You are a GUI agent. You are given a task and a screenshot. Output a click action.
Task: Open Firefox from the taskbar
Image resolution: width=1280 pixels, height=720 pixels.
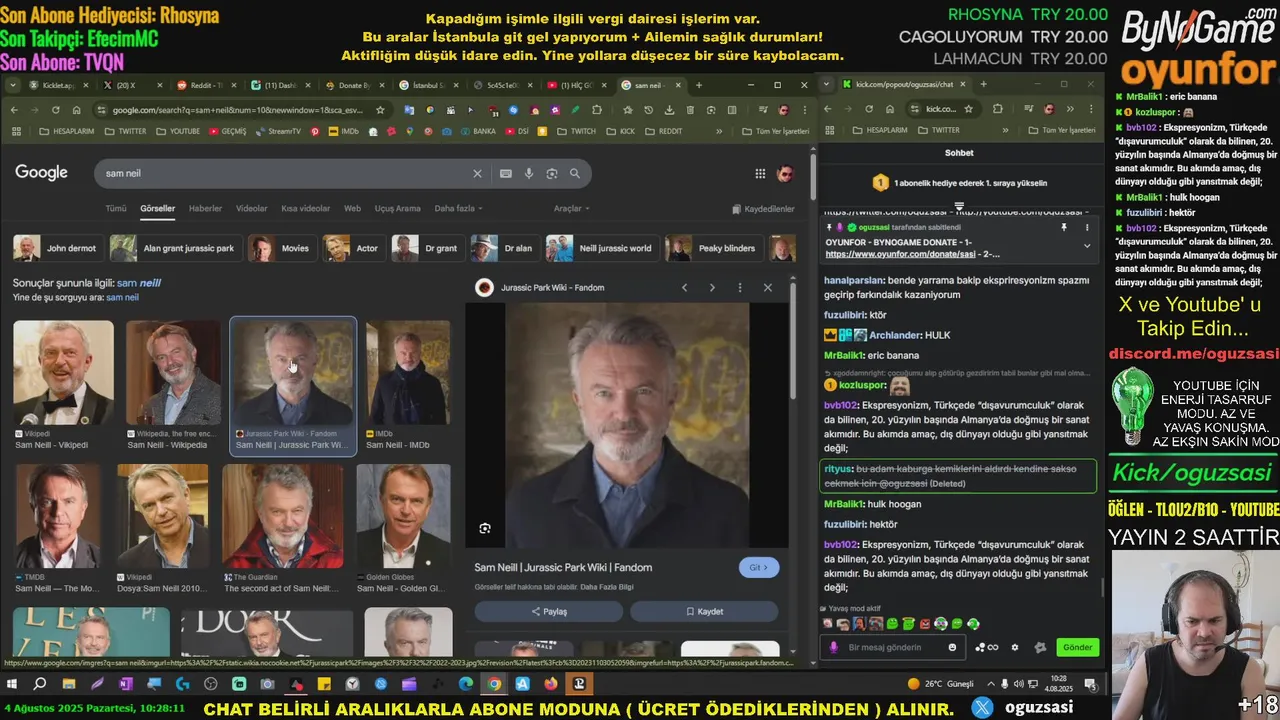tap(551, 684)
